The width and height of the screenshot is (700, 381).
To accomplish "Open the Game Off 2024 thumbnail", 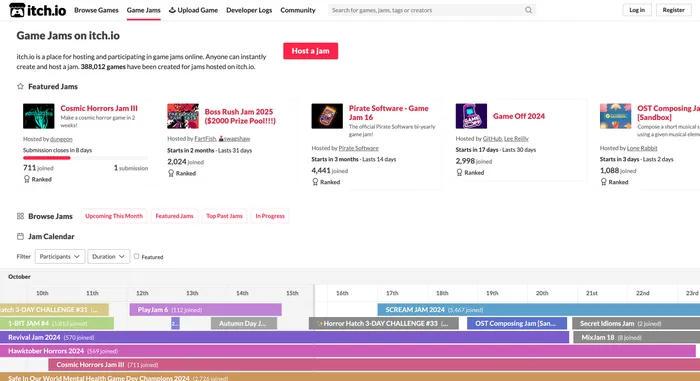I will point(471,116).
